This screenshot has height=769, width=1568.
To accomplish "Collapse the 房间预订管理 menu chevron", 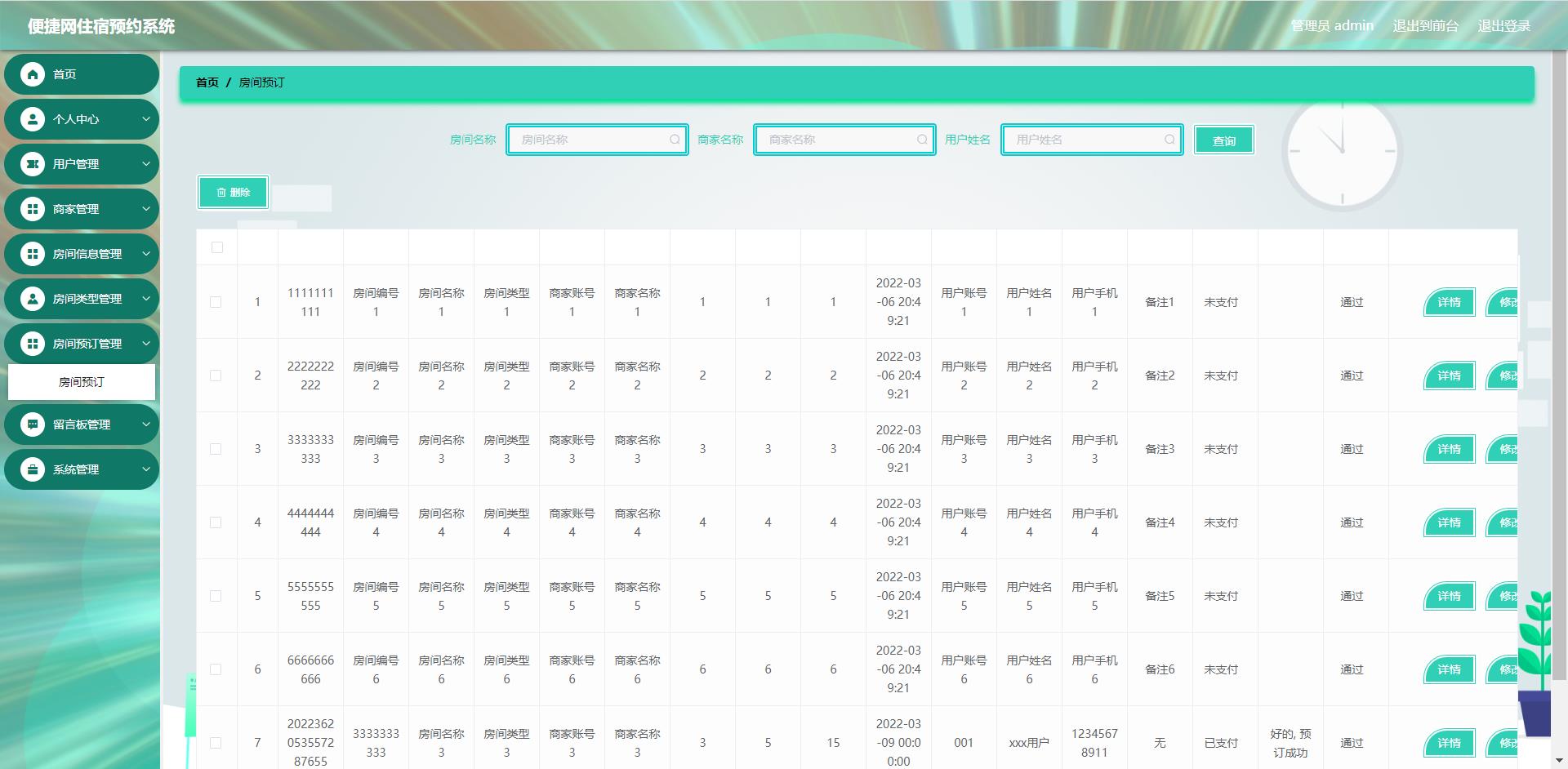I will (x=146, y=344).
